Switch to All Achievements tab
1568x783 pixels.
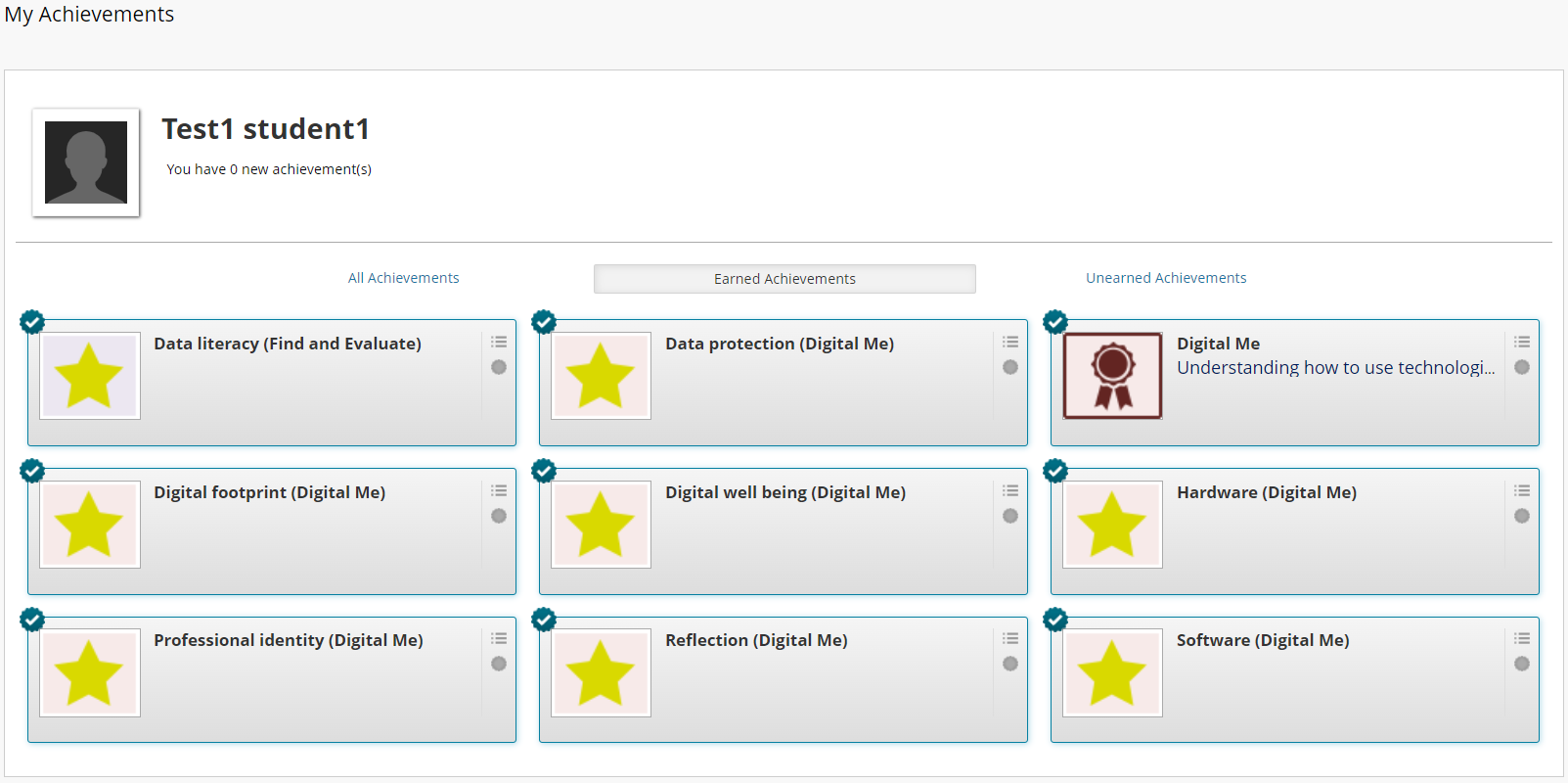[404, 278]
